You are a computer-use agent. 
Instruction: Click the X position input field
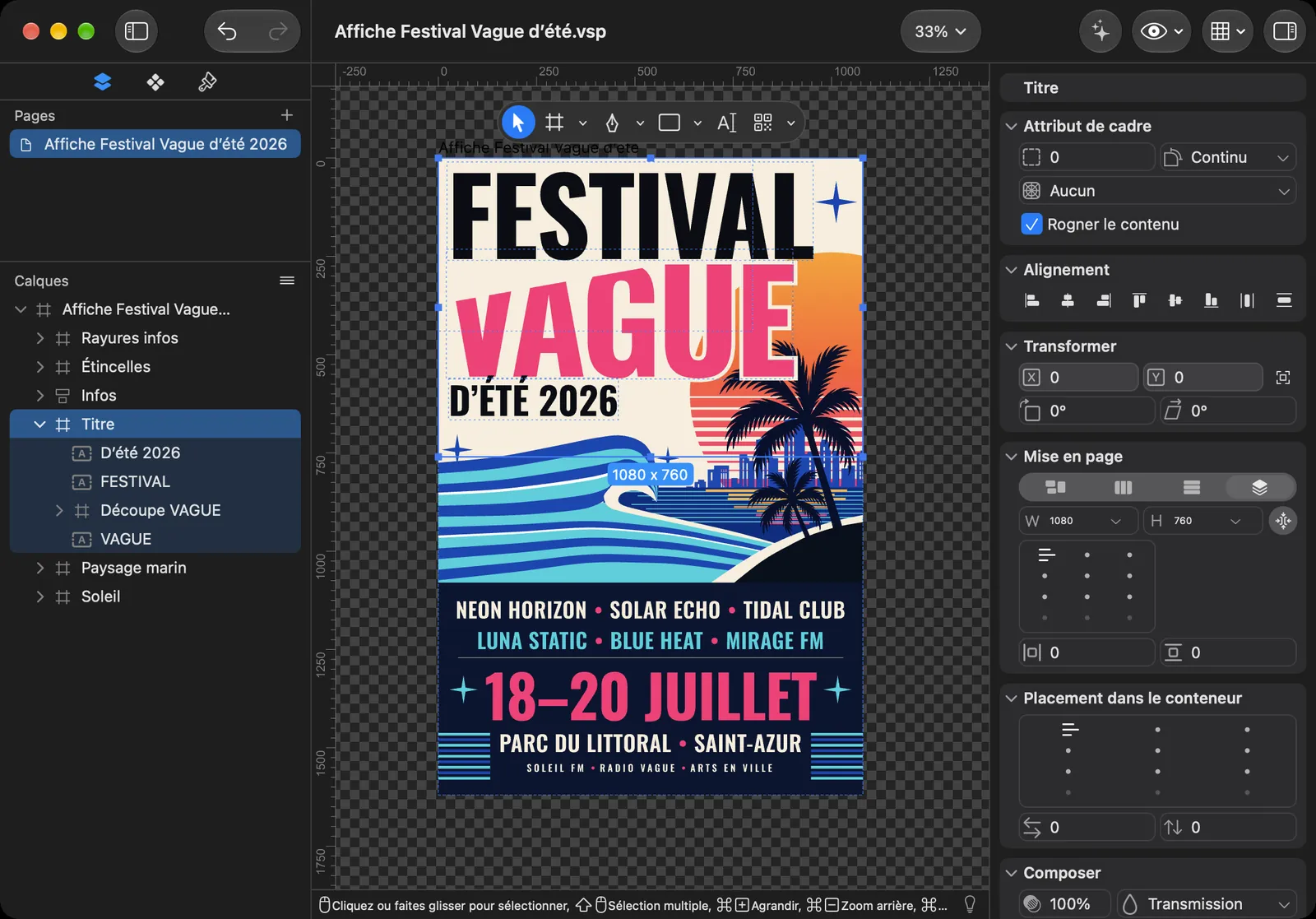(1078, 378)
